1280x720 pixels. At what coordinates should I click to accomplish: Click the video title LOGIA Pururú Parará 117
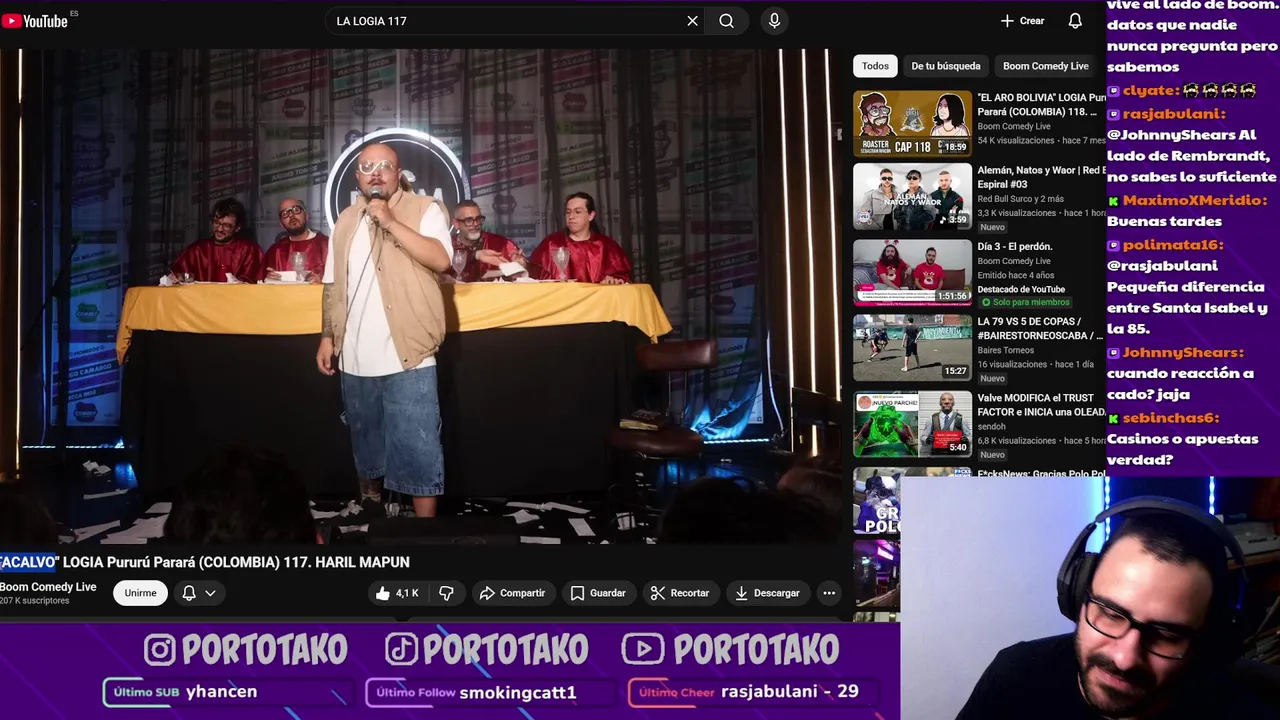[x=205, y=562]
